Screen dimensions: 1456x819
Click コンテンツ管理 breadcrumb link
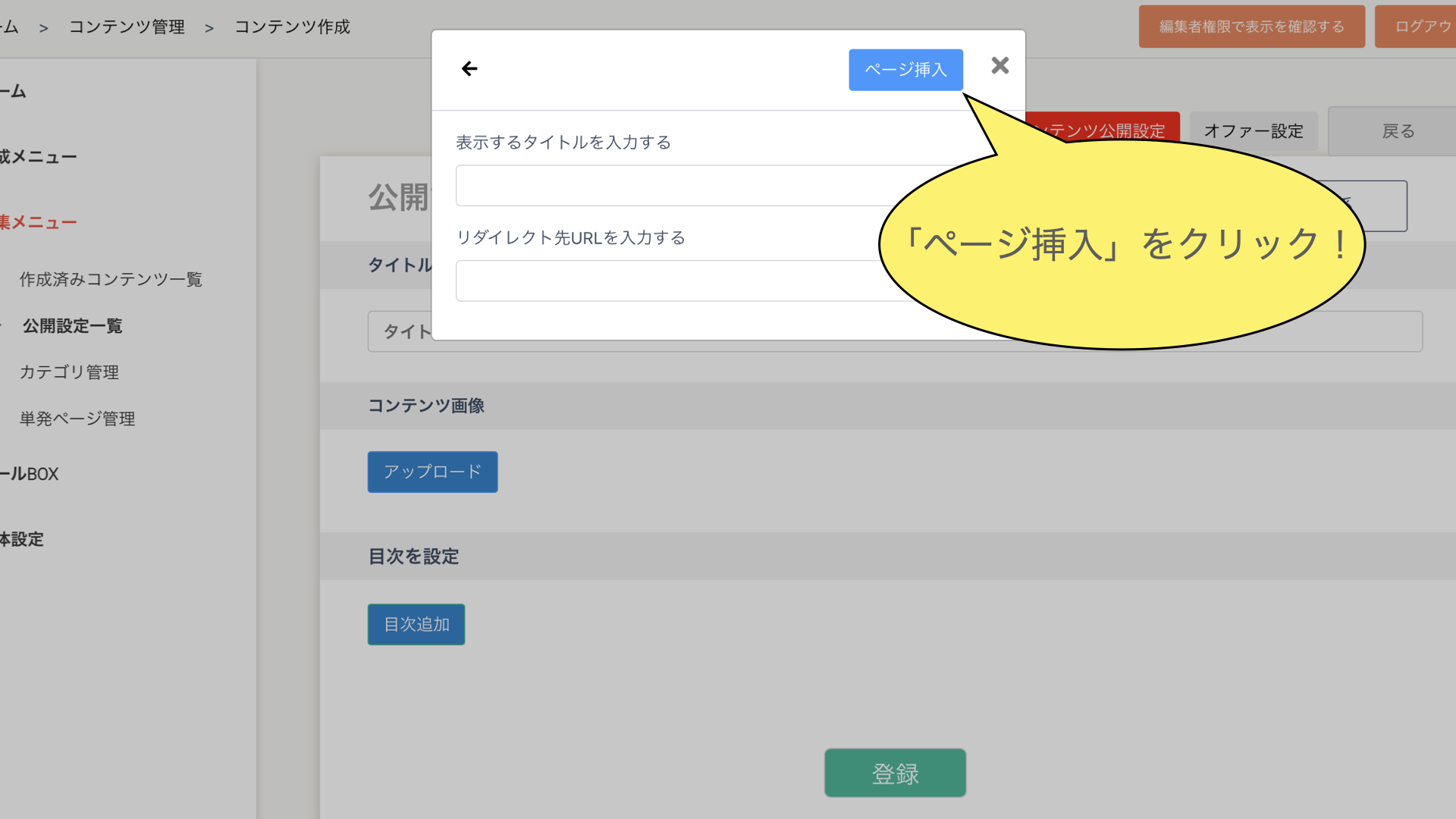point(127,27)
